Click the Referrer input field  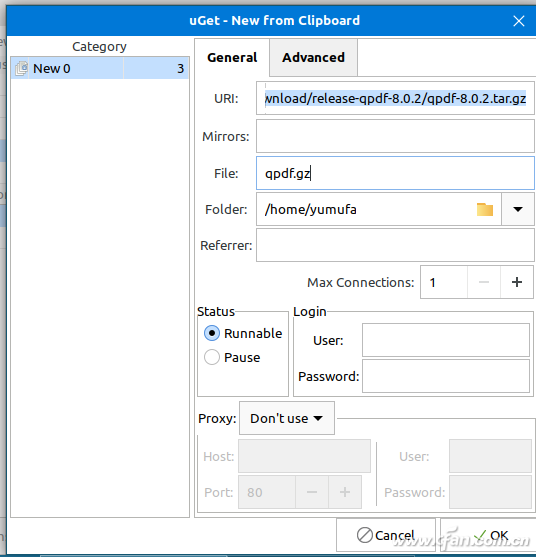tap(395, 245)
